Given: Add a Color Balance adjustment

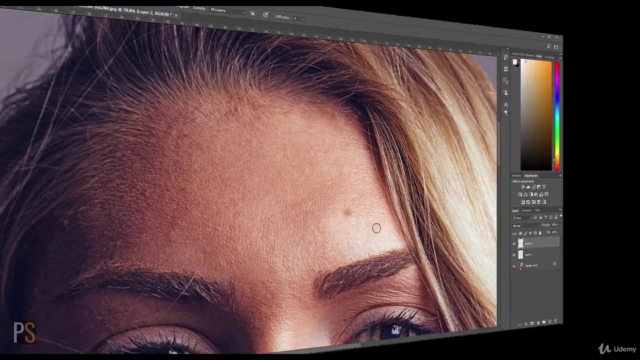Looking at the screenshot, I should coord(526,194).
